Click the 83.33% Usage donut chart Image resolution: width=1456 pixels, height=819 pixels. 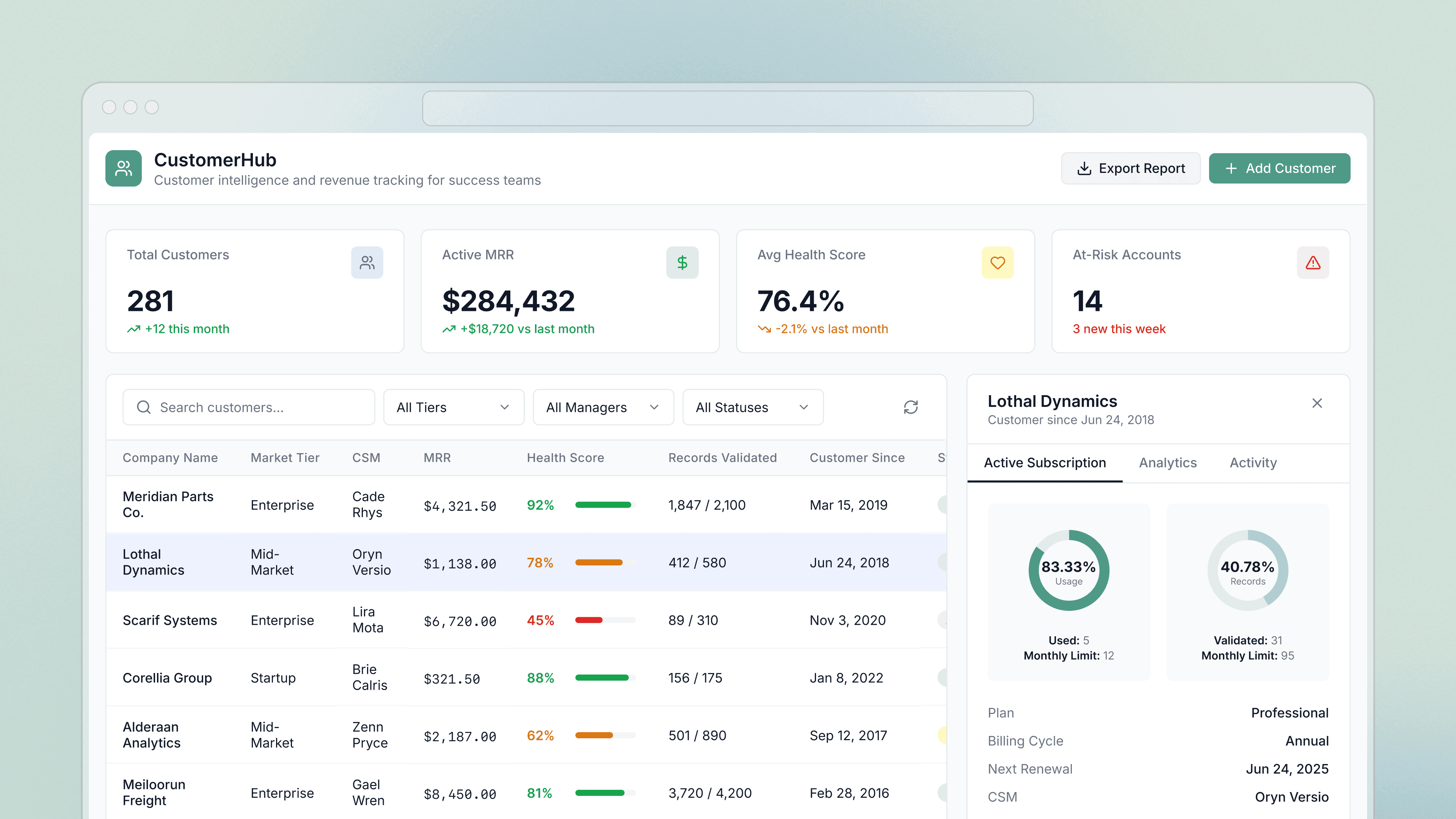tap(1068, 570)
